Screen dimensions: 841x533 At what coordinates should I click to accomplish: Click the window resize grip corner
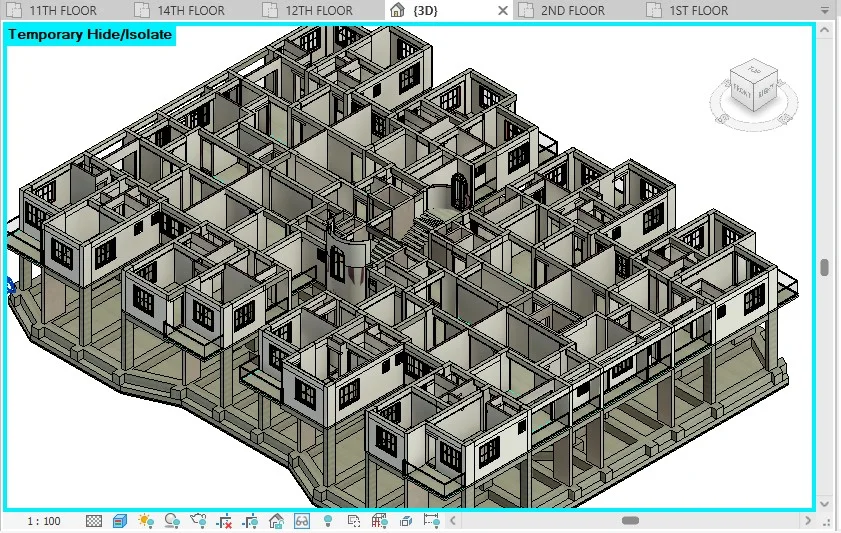tap(825, 521)
